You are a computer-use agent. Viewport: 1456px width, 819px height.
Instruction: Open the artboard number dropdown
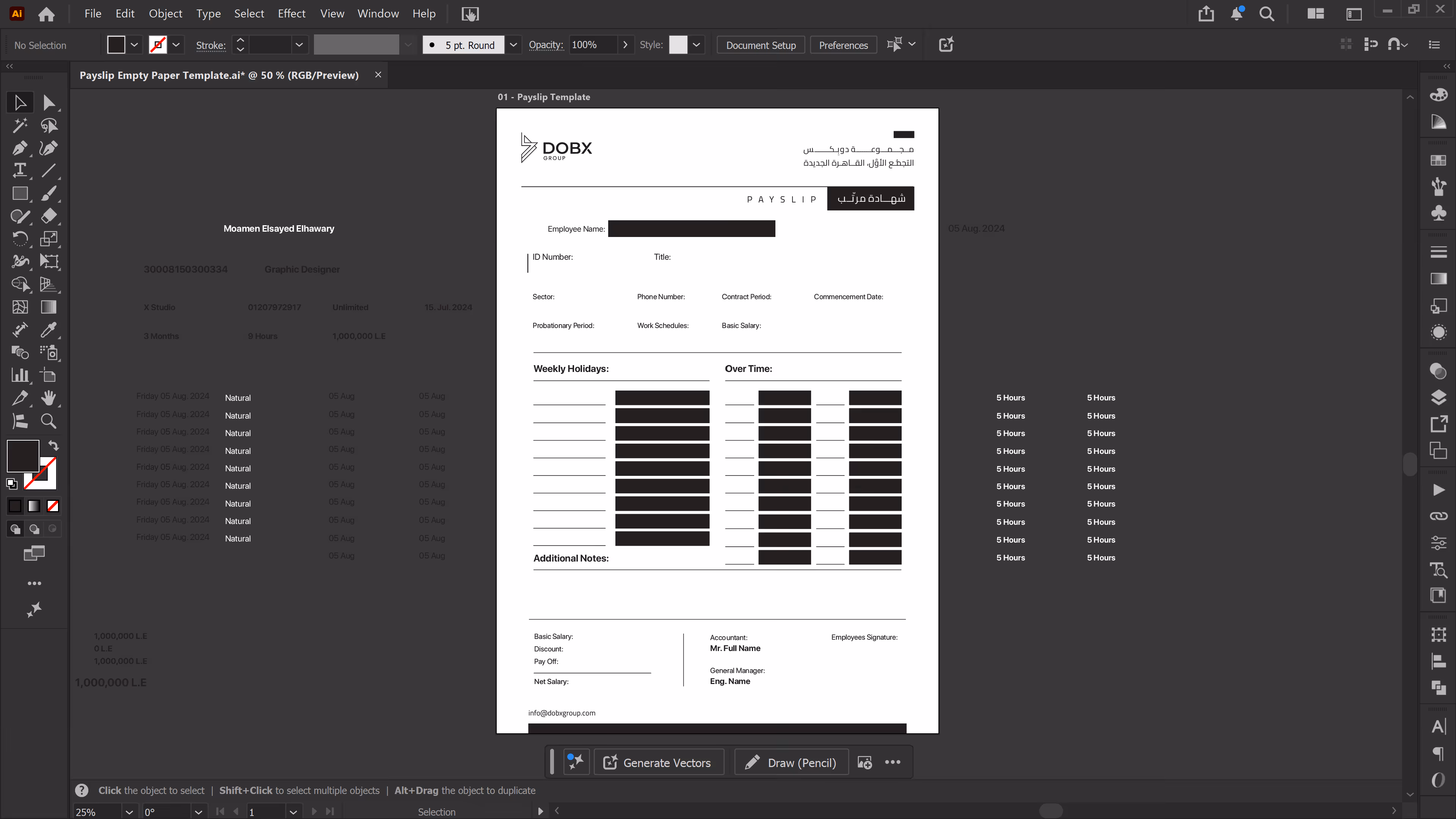pyautogui.click(x=293, y=812)
